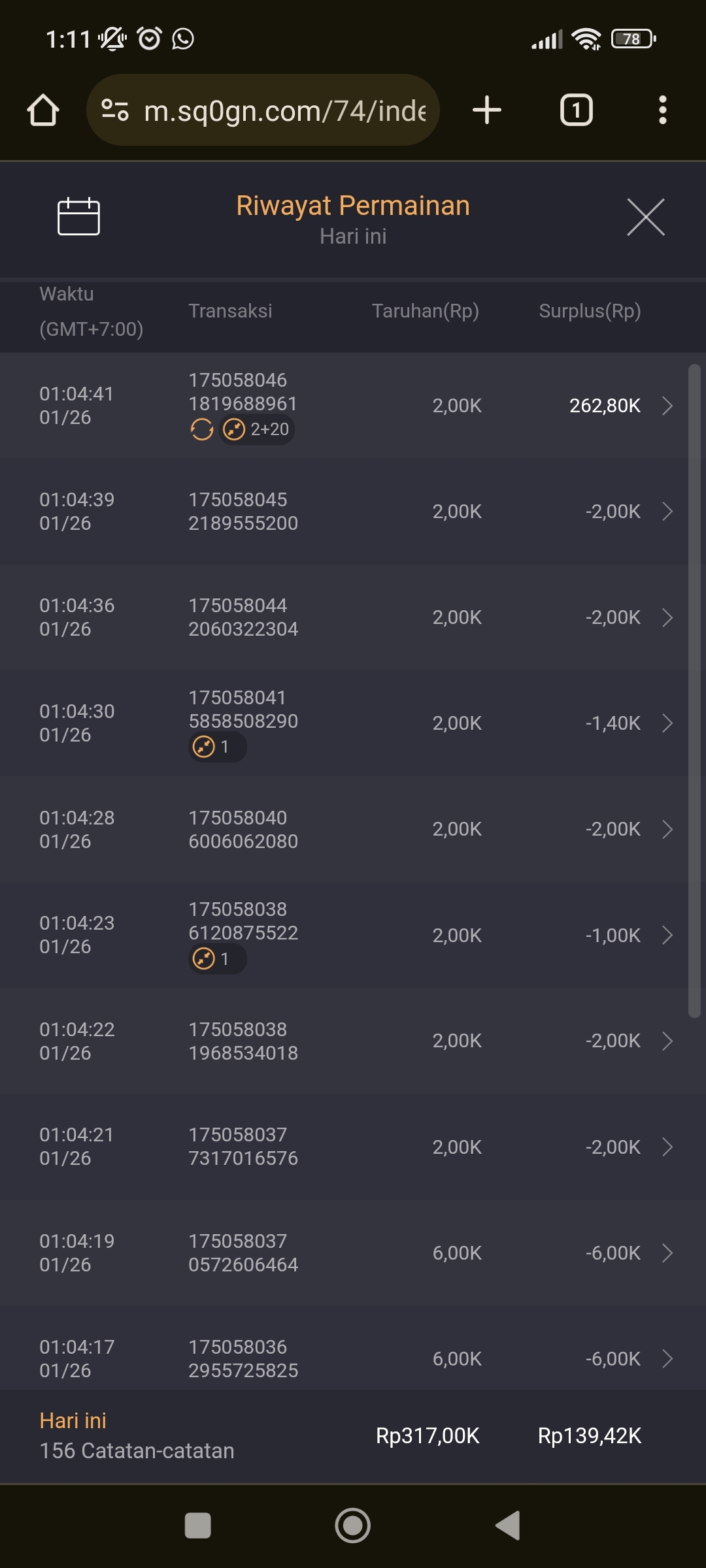Open the browser three-dot menu
706x1568 pixels.
tap(662, 110)
